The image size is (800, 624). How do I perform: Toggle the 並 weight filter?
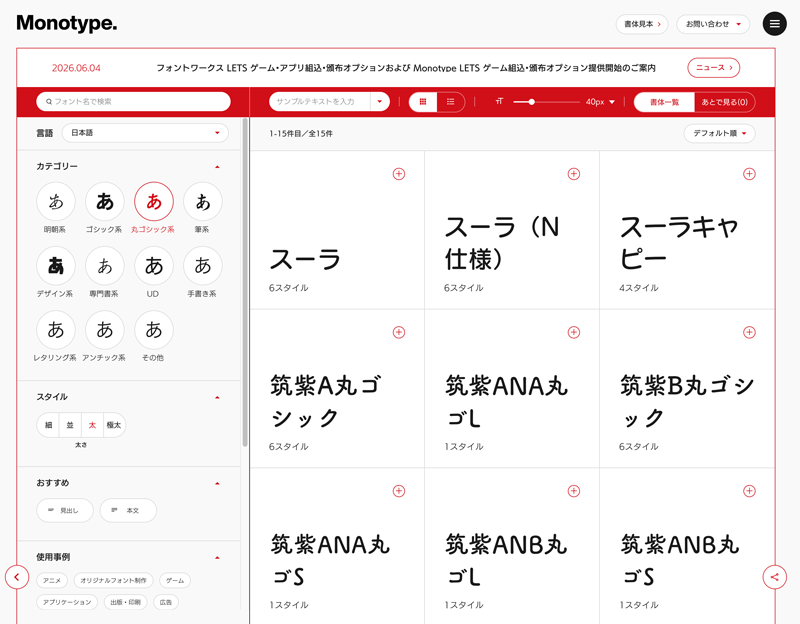click(x=70, y=425)
